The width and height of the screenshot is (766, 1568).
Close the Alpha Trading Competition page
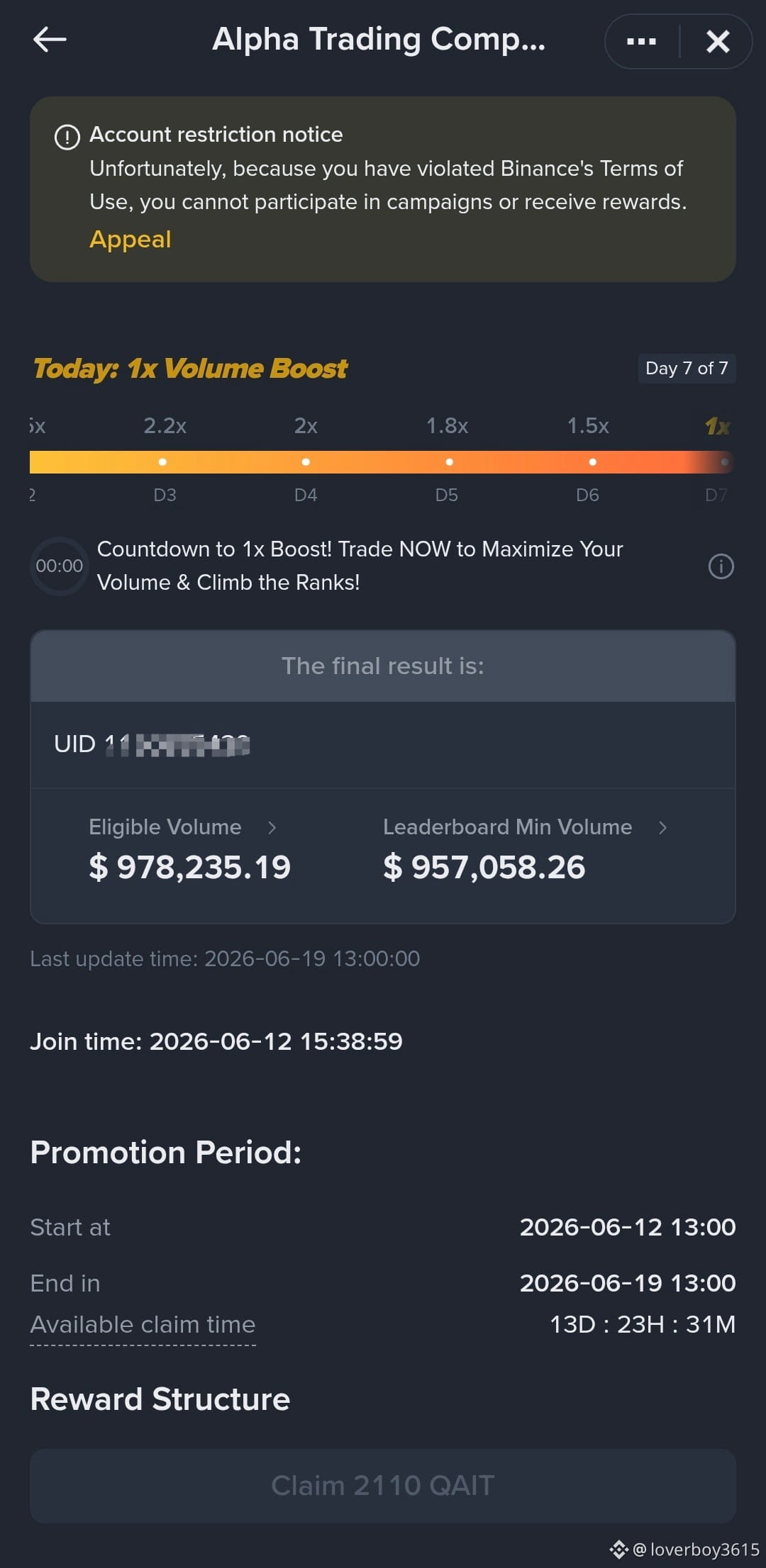(x=718, y=41)
